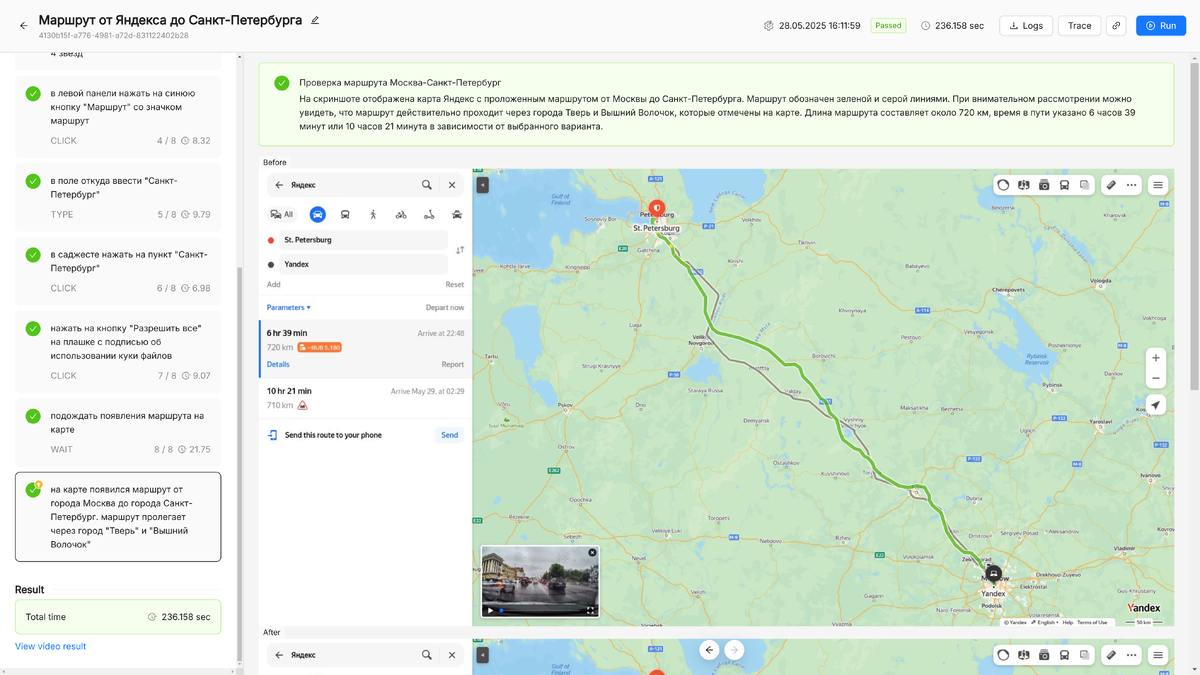The height and width of the screenshot is (675, 1200).
Task: Toggle panoramas camera icon on Before map
Action: point(1044,185)
